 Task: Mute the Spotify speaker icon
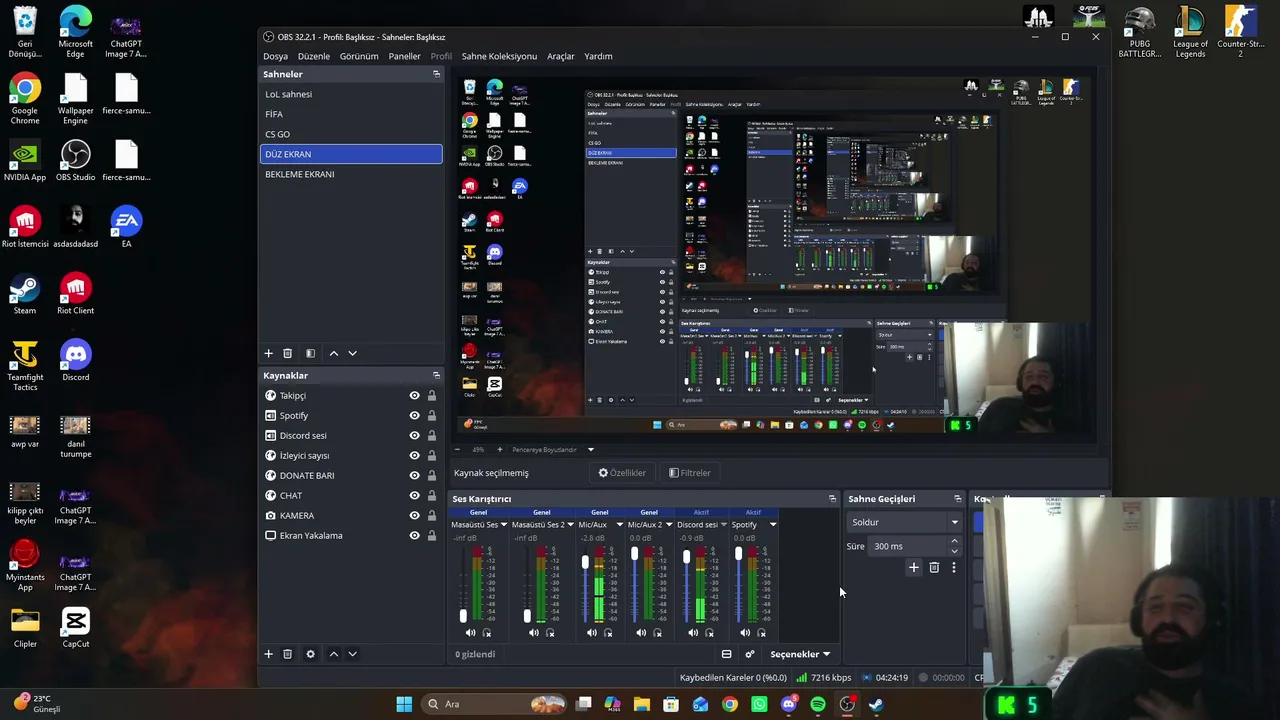point(745,633)
